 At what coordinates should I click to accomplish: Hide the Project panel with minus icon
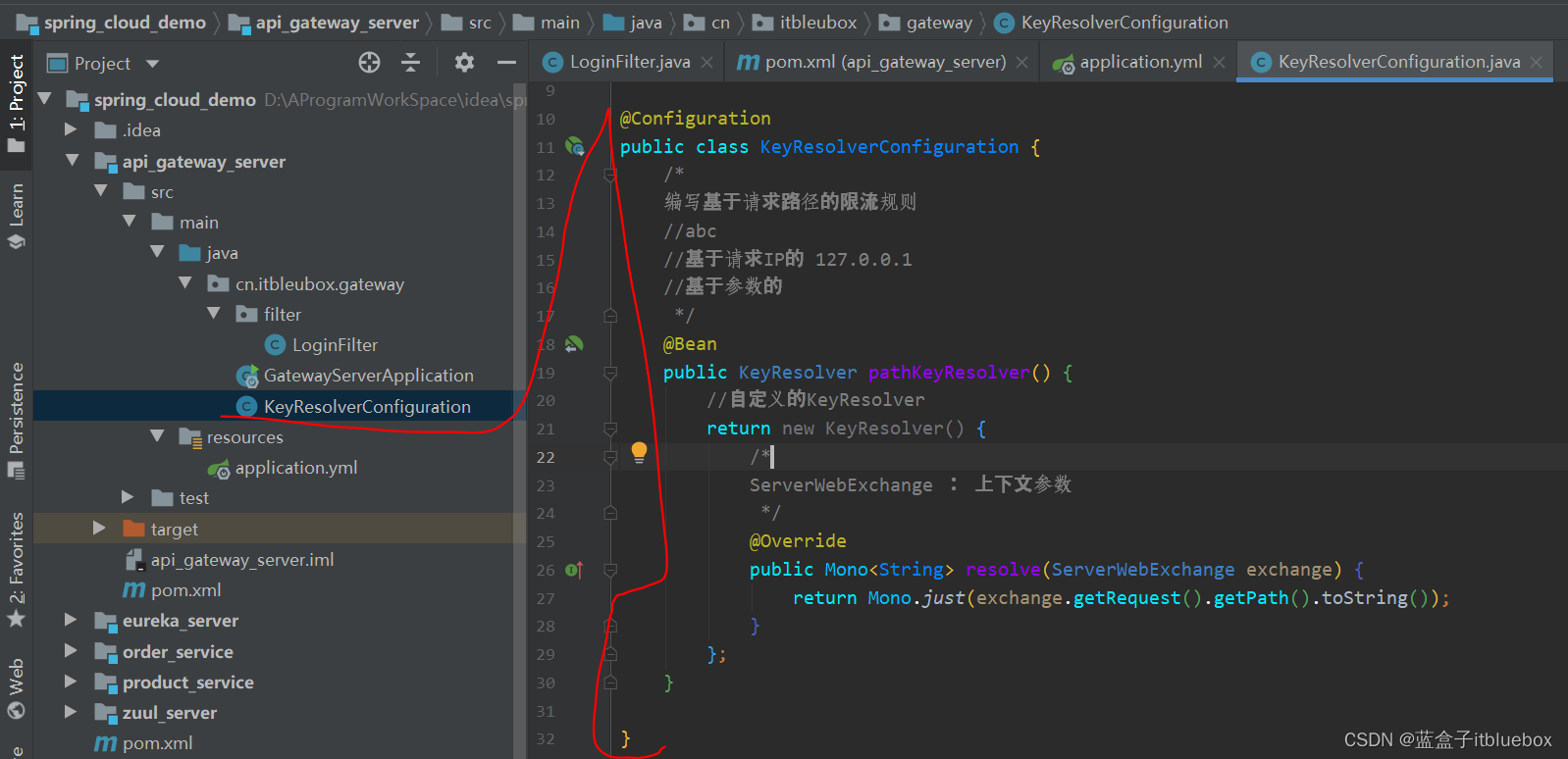506,63
